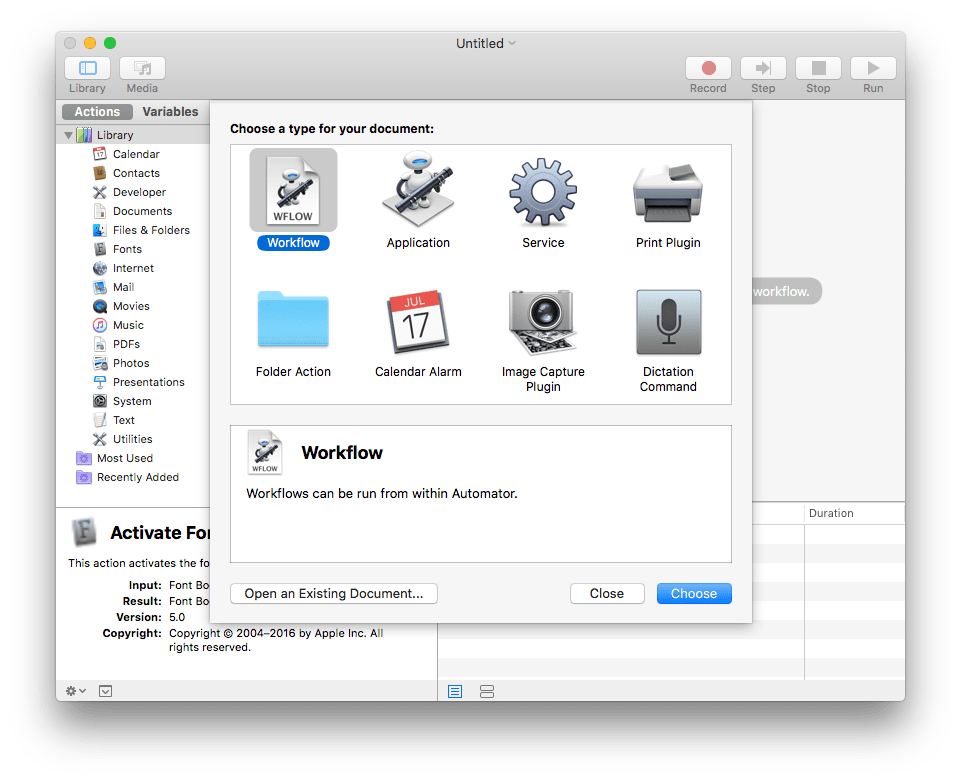
Task: Select Files & Folders in the library
Action: pos(151,230)
